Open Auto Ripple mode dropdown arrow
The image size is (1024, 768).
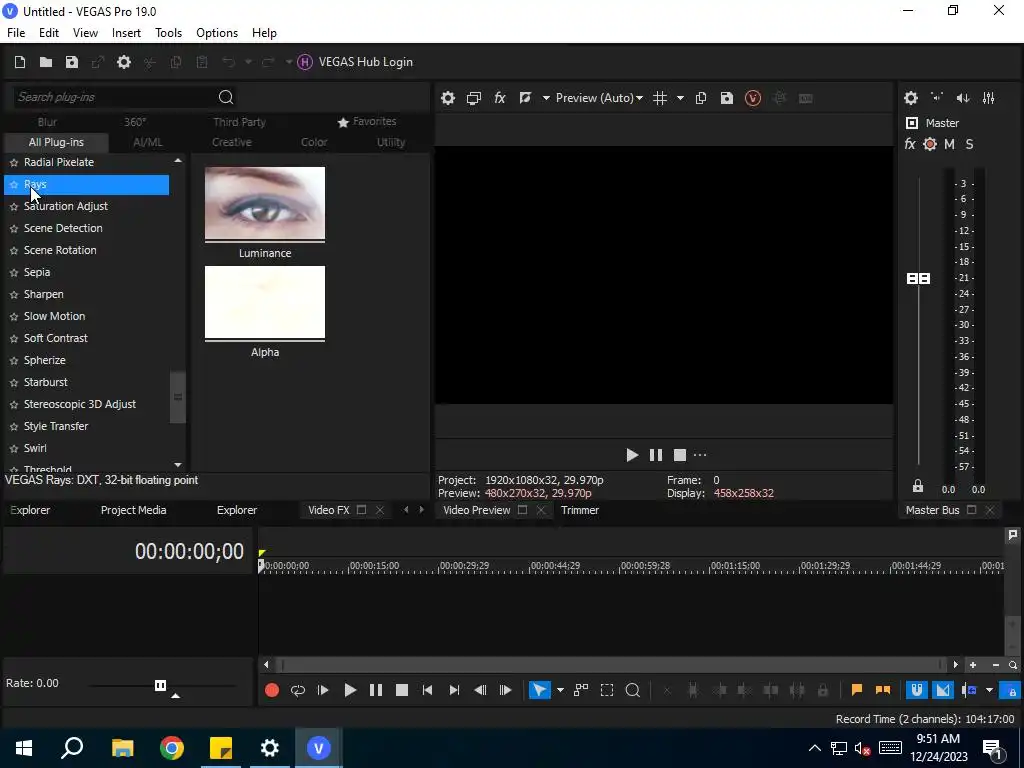(989, 690)
